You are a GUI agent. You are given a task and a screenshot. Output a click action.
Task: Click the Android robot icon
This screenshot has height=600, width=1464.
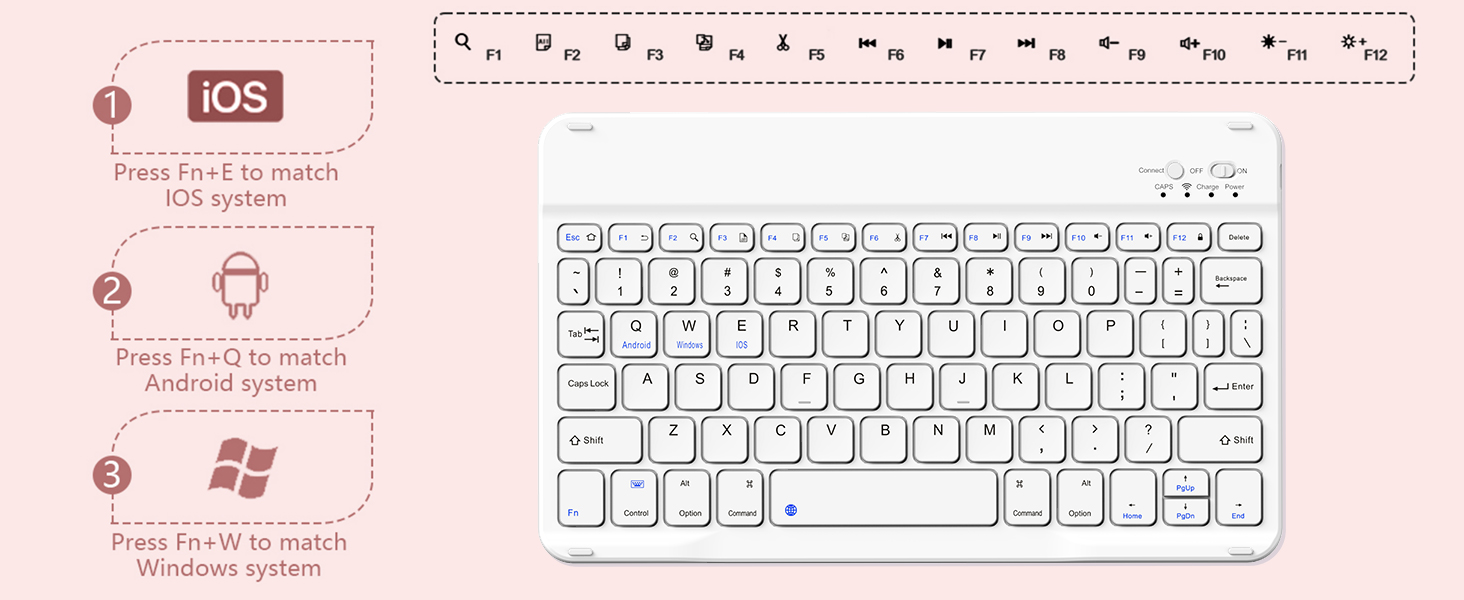coord(242,285)
